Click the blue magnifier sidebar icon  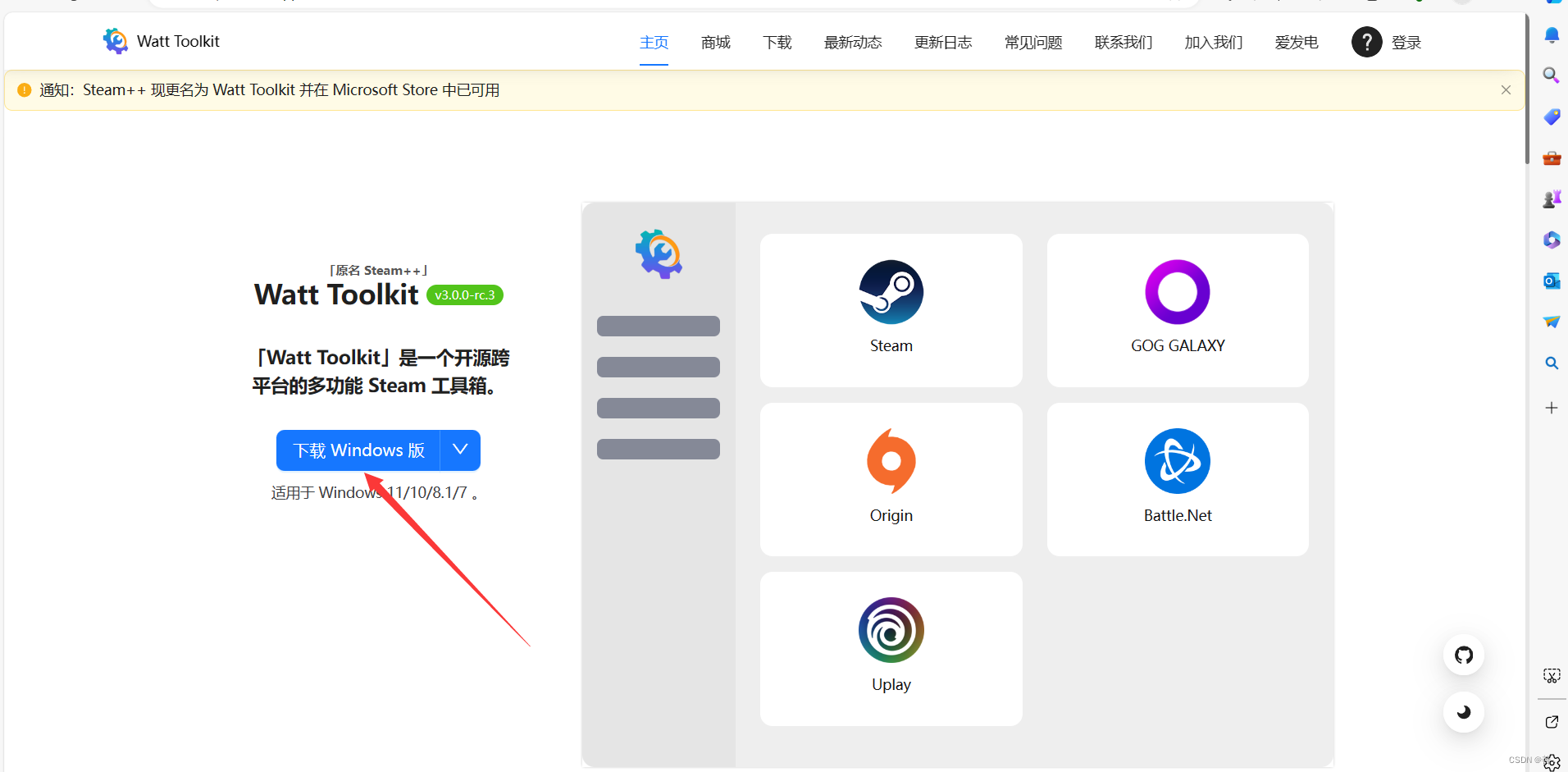pos(1552,363)
